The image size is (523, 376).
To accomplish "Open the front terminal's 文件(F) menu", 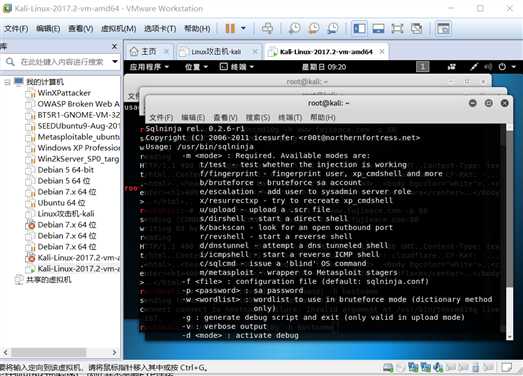I will tap(161, 117).
